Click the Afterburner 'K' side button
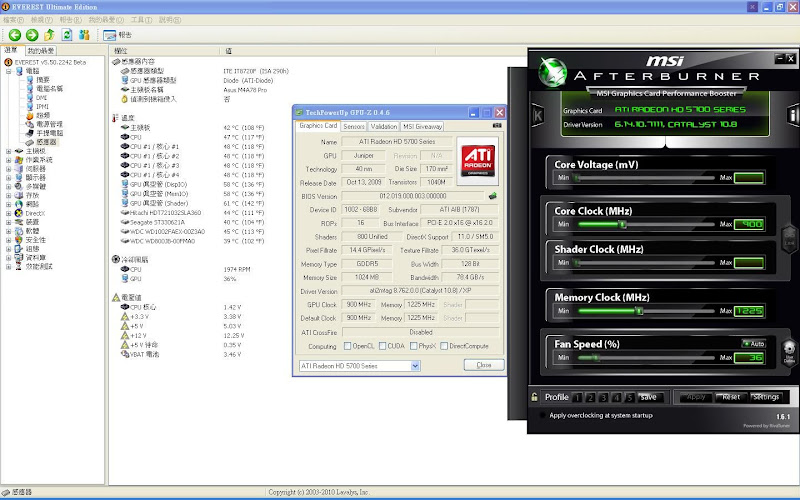 tap(539, 117)
